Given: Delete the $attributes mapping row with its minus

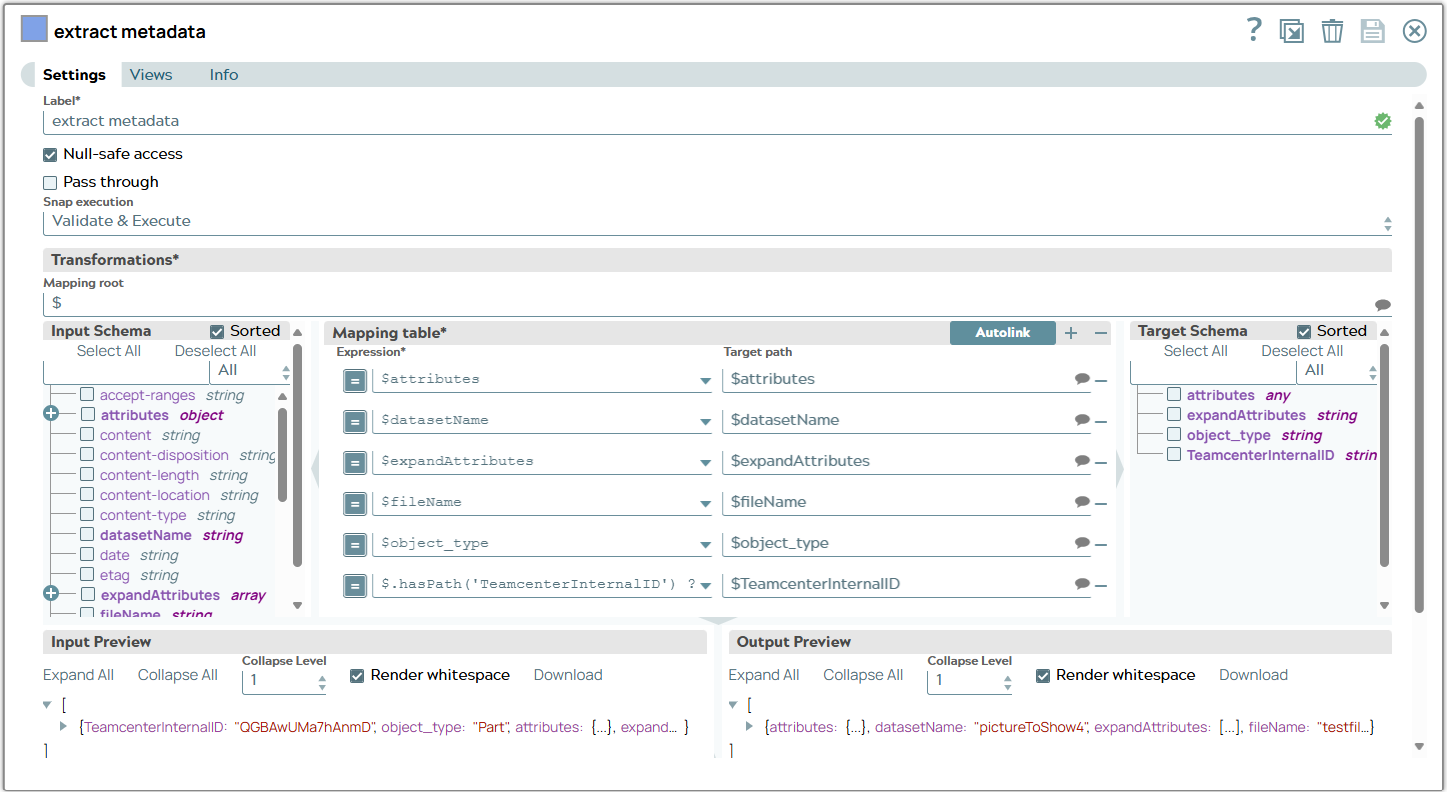Looking at the screenshot, I should pos(1101,380).
